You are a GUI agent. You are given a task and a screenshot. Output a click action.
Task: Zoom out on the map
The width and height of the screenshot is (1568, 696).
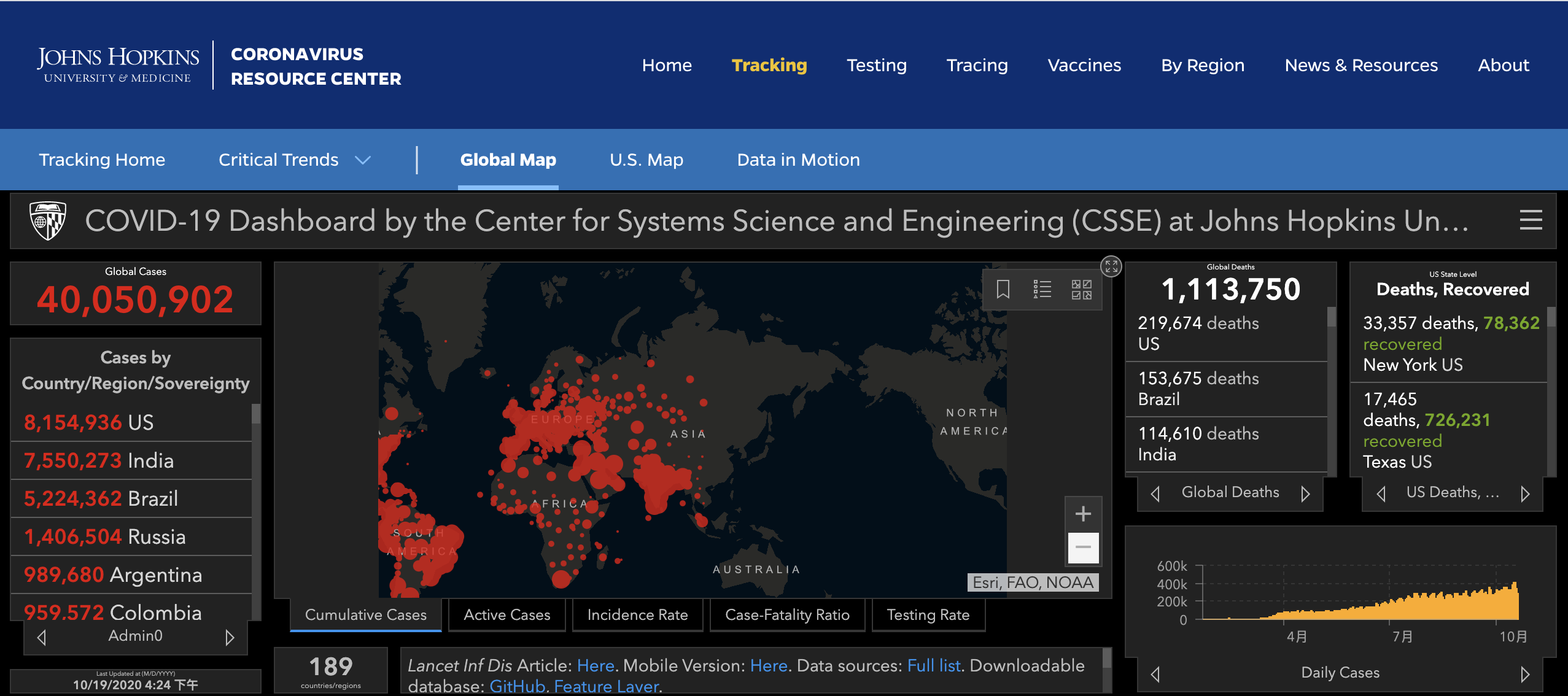[1083, 547]
